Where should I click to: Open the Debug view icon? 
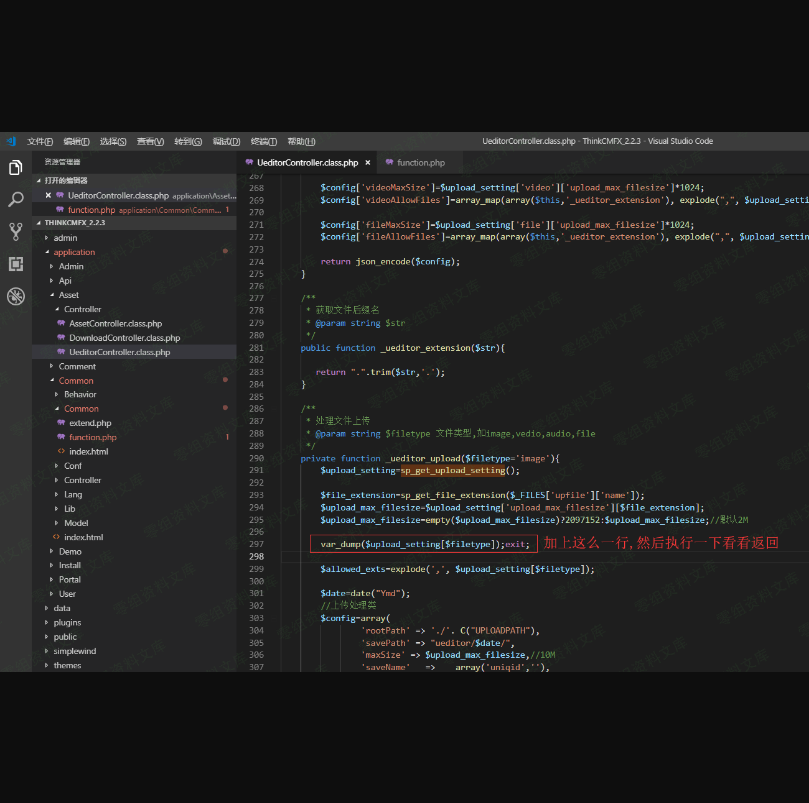point(15,296)
